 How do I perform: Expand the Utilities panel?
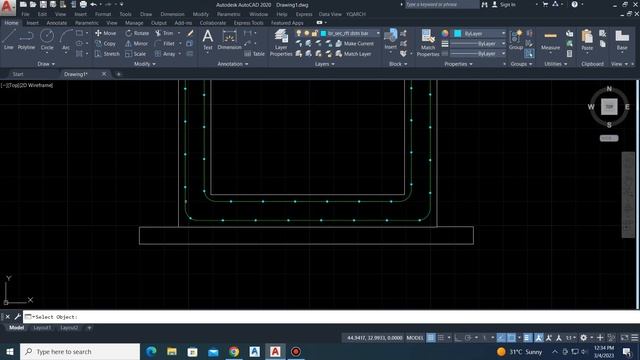click(556, 64)
